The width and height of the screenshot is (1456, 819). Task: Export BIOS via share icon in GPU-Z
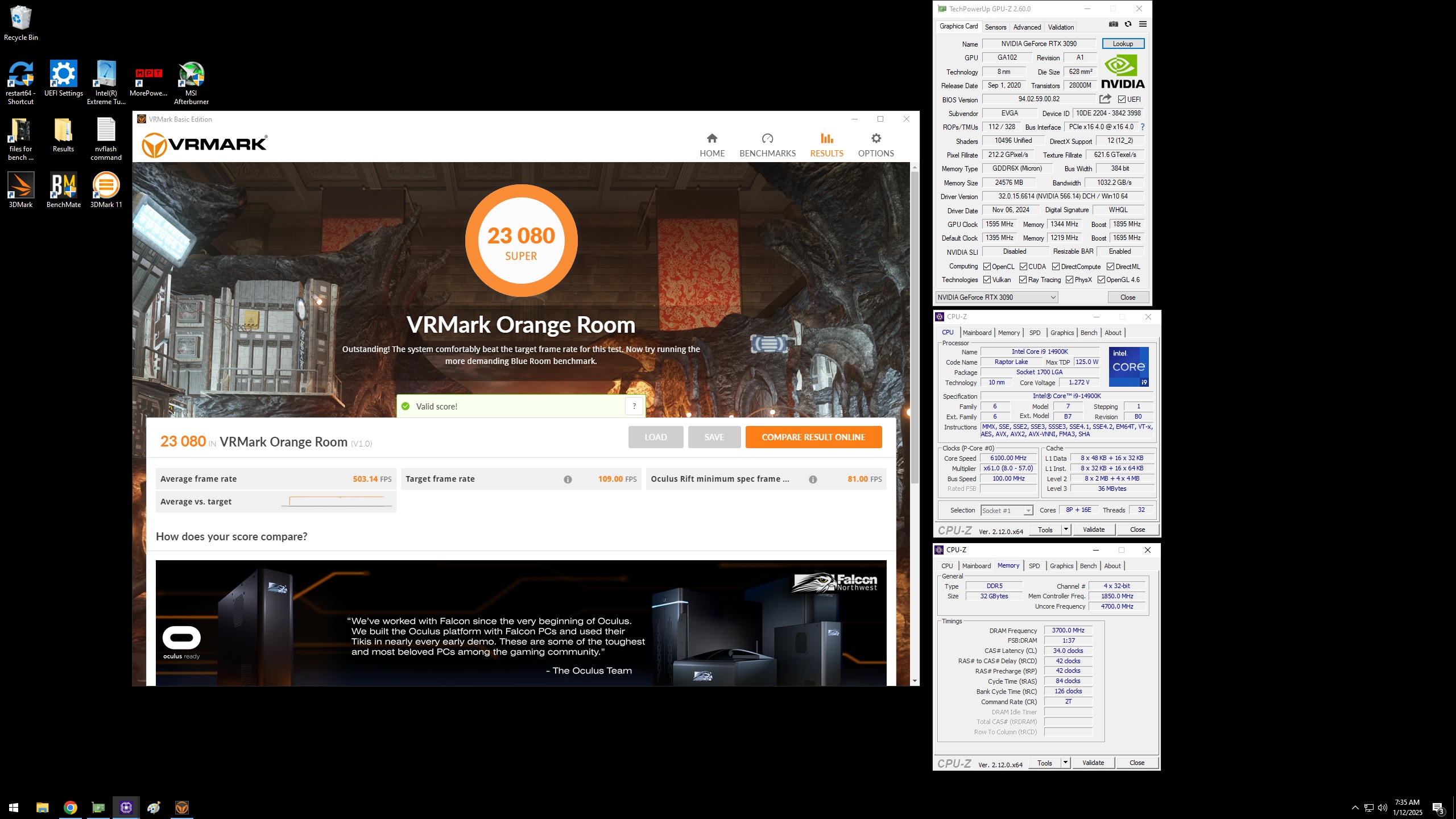(1105, 99)
